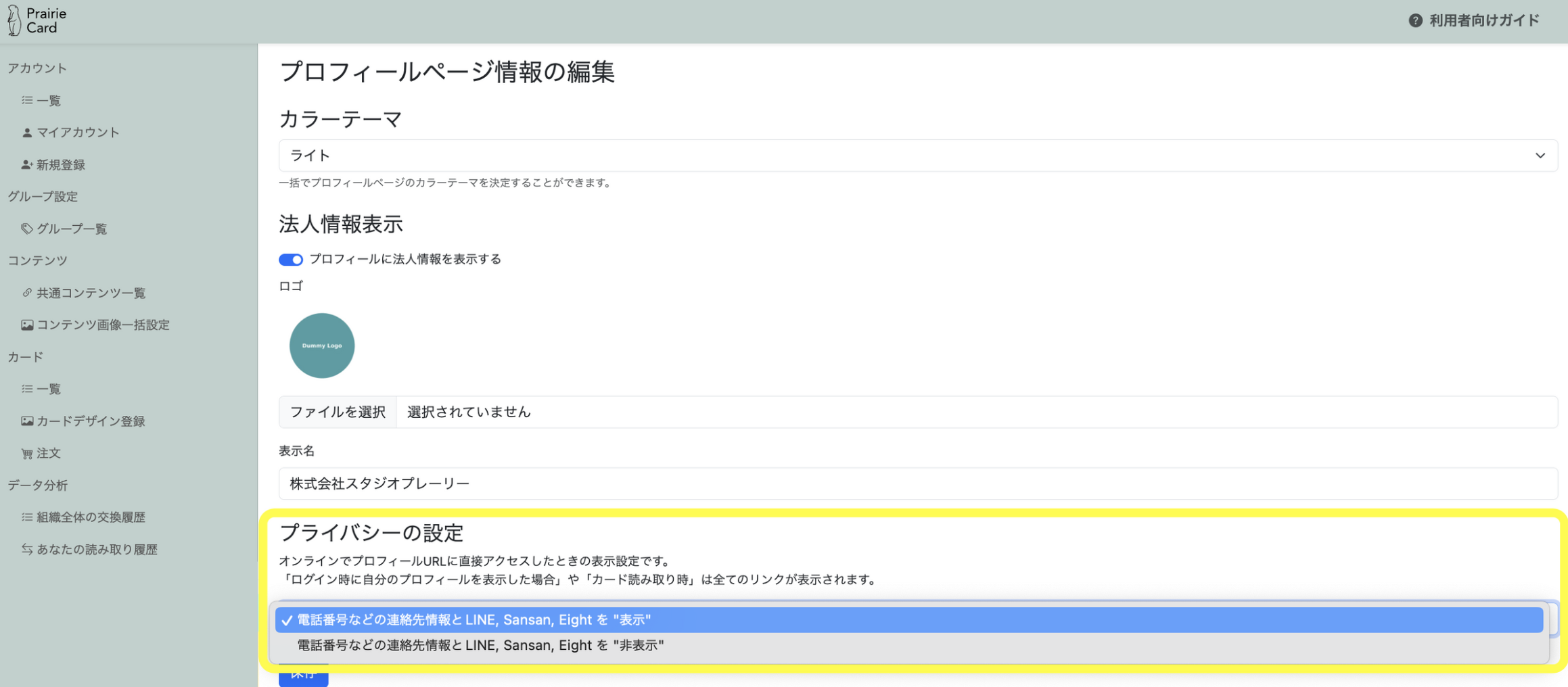
Task: Open 新規登録 in sidebar
Action: 61,164
